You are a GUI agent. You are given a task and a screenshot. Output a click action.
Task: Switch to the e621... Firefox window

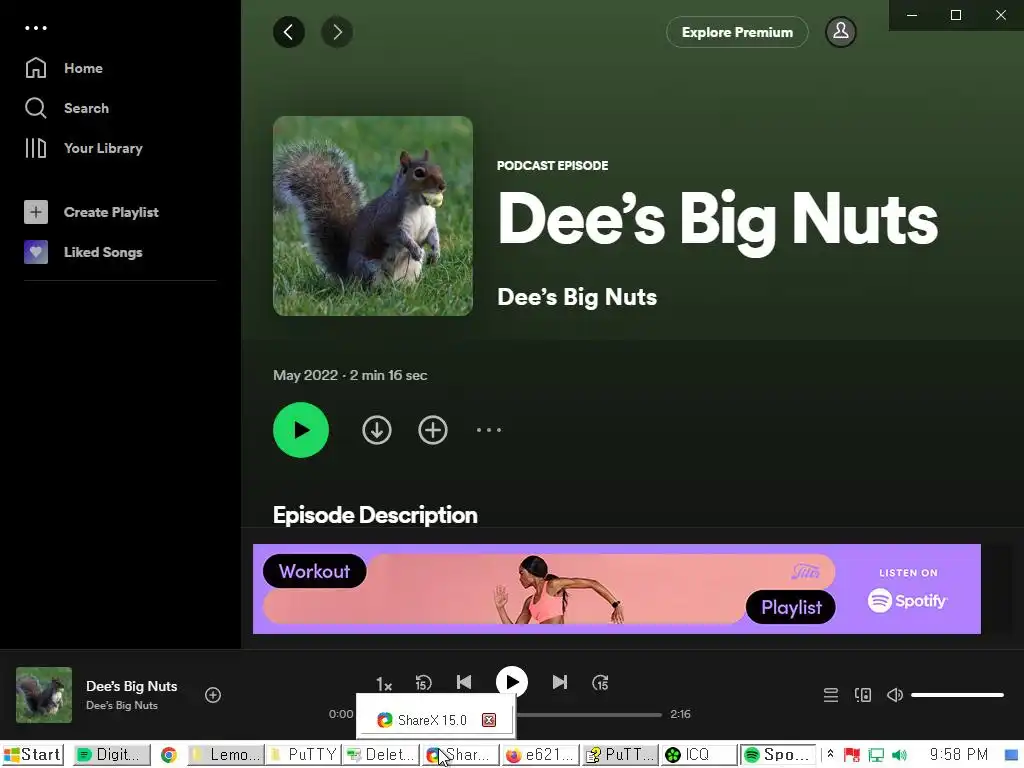[540, 755]
